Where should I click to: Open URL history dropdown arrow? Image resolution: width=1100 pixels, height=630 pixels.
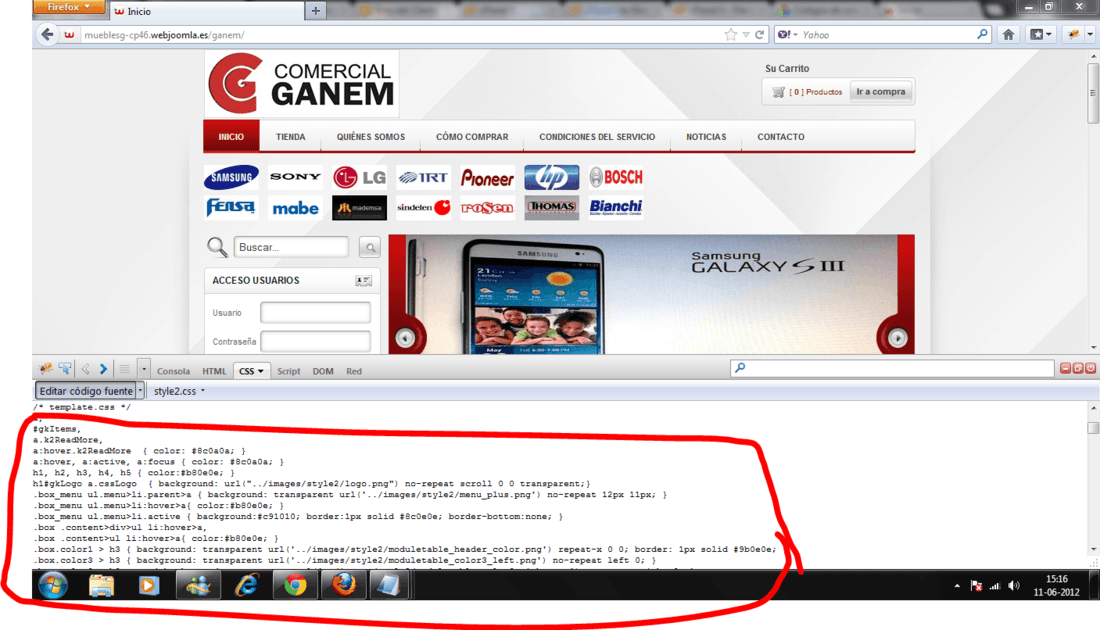click(746, 34)
